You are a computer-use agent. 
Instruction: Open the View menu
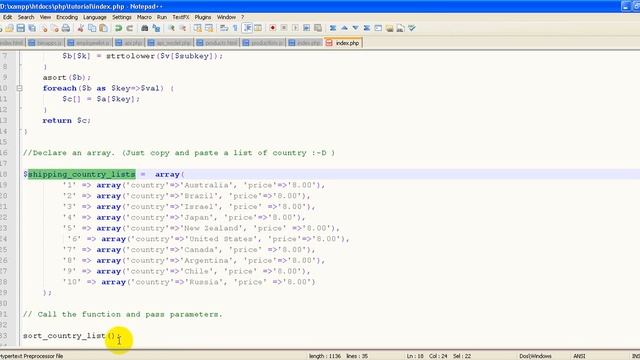pyautogui.click(x=45, y=17)
